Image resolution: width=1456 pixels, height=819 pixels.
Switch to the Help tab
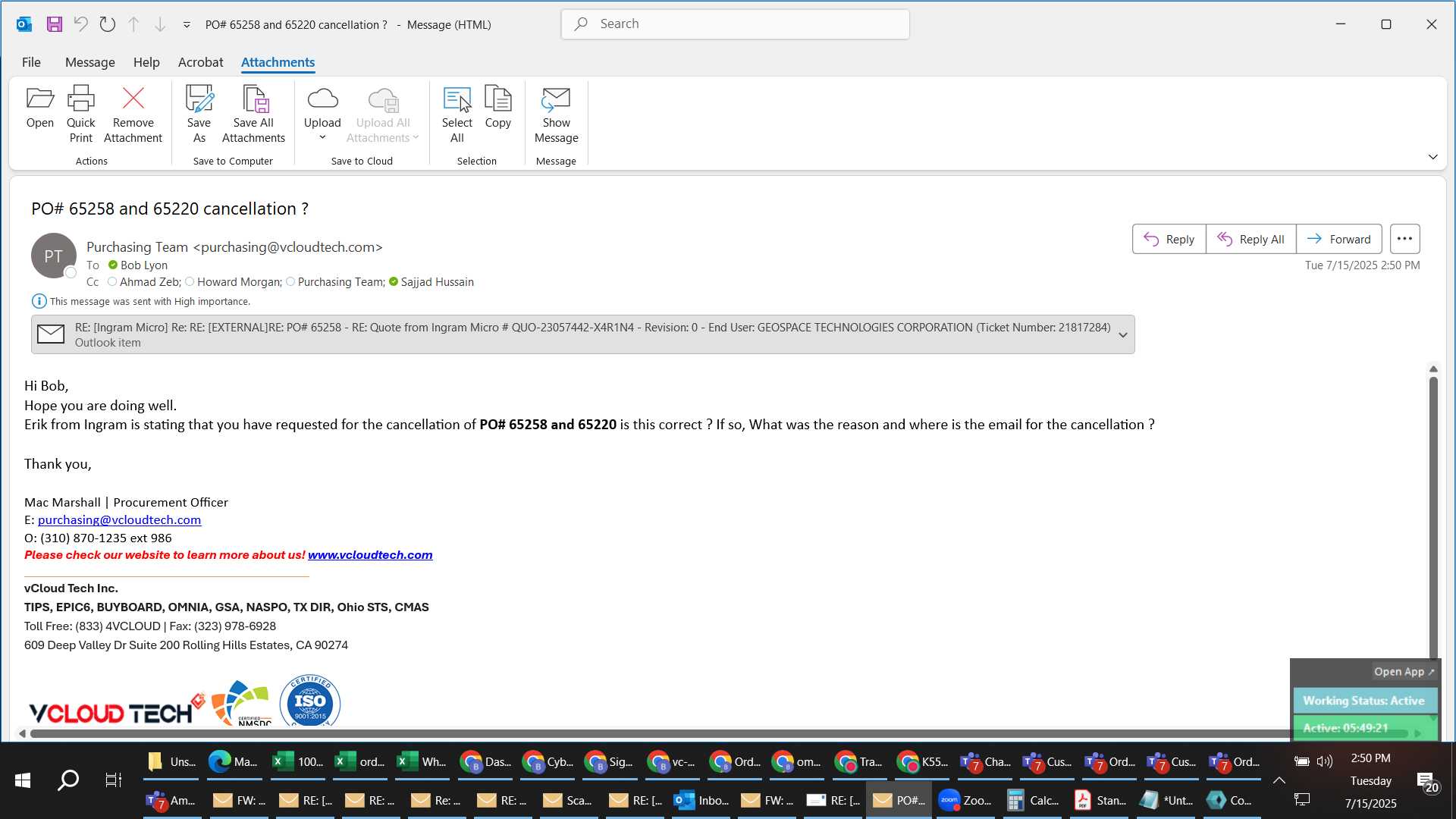pyautogui.click(x=146, y=62)
